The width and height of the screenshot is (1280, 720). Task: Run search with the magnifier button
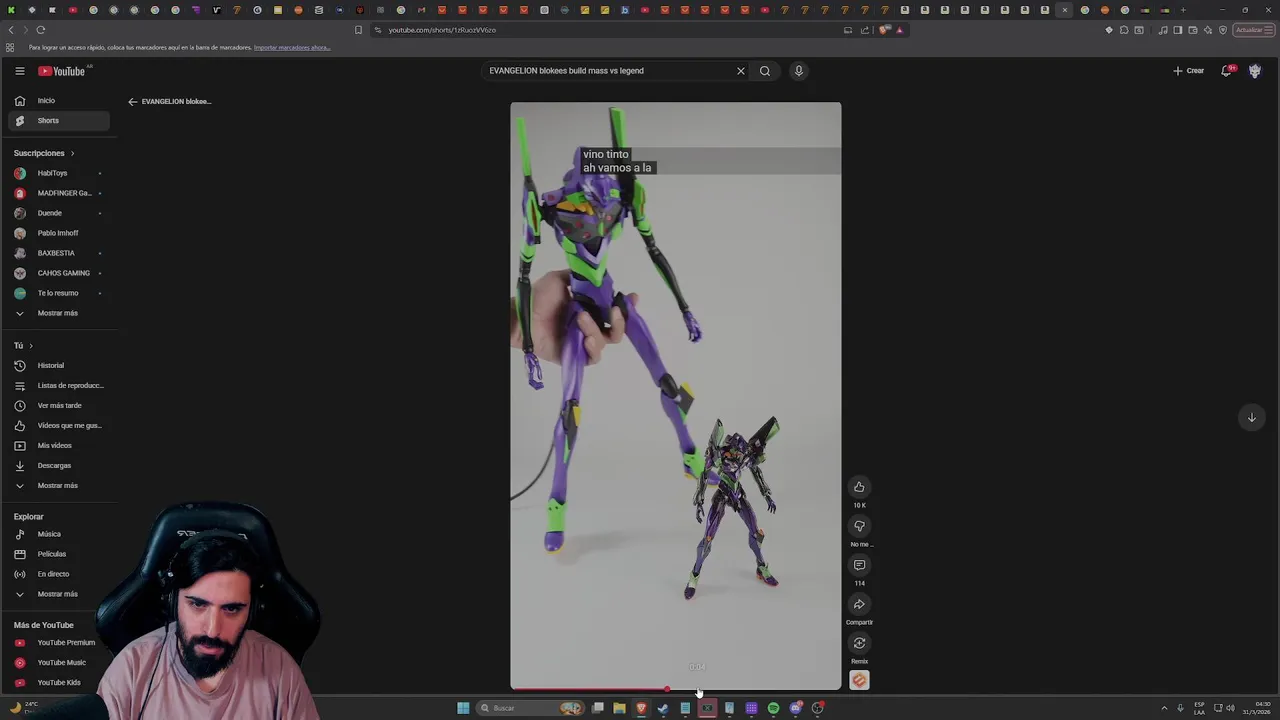click(x=765, y=71)
